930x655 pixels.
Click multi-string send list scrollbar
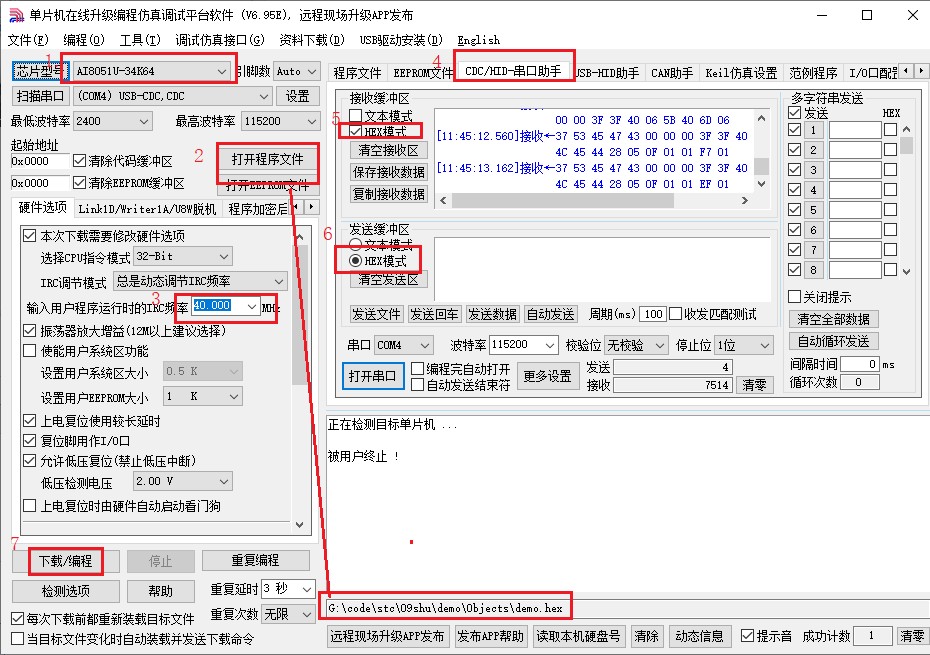[906, 200]
